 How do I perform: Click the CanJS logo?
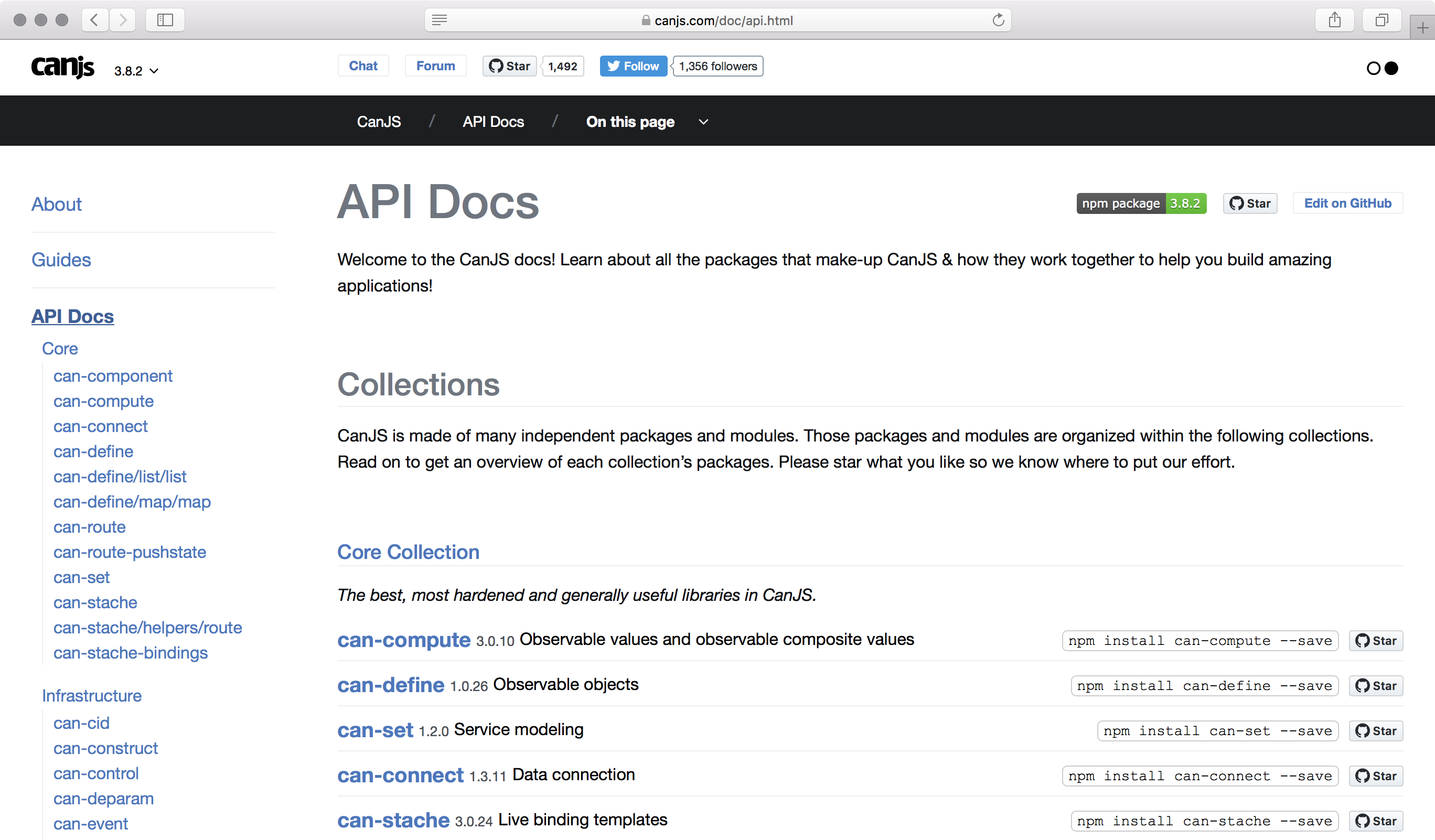(x=62, y=67)
